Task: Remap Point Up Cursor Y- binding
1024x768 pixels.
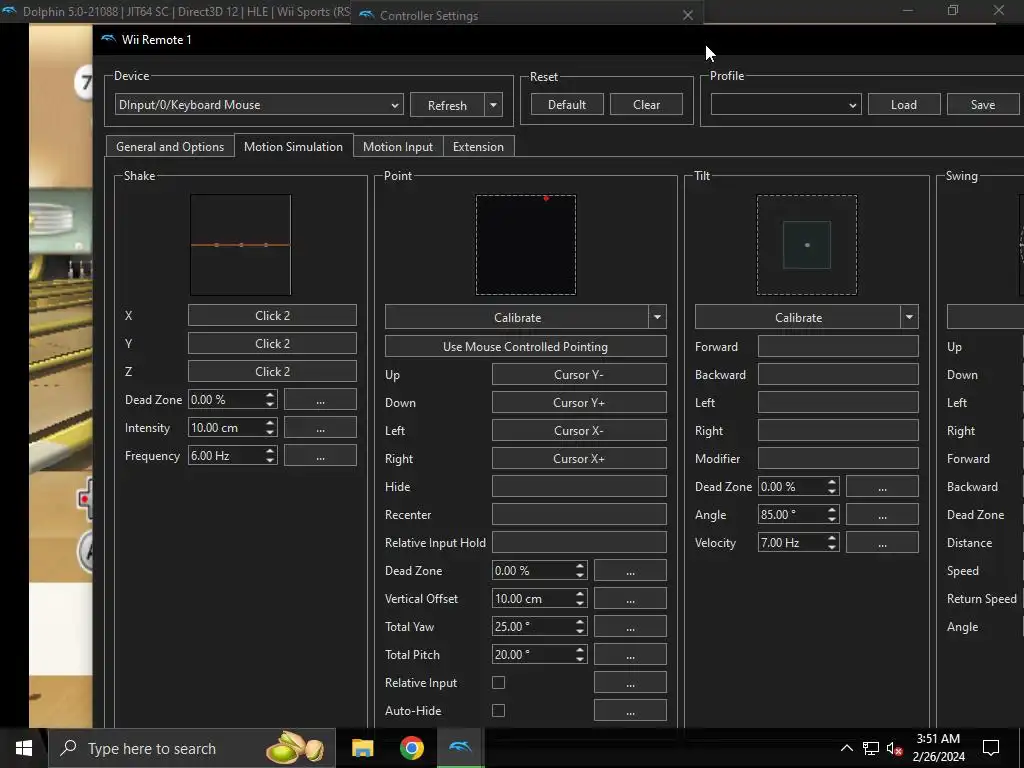Action: point(579,374)
